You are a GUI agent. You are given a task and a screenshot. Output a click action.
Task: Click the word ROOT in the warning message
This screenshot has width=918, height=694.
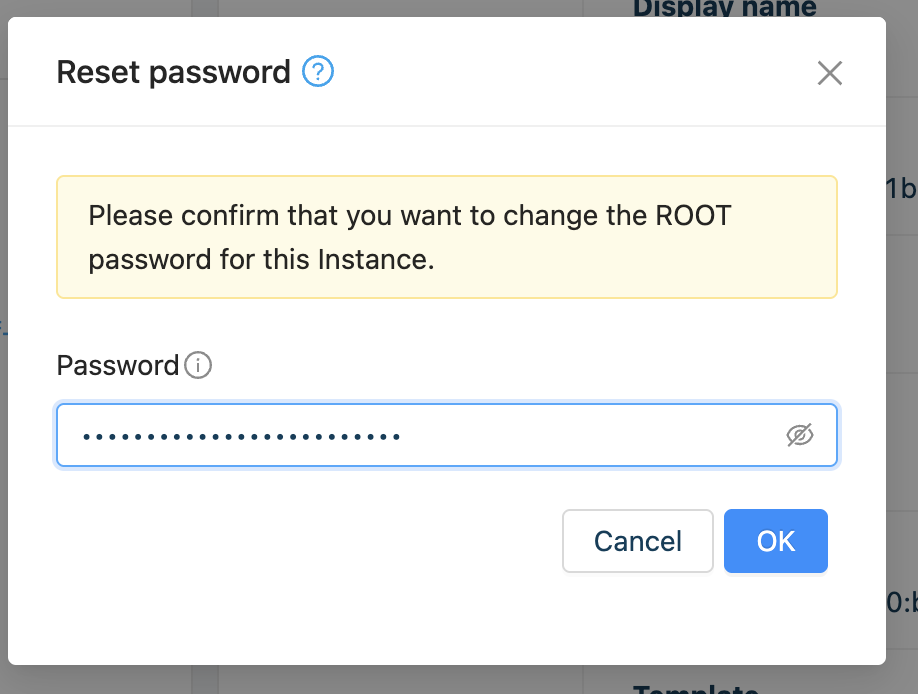[x=693, y=216]
